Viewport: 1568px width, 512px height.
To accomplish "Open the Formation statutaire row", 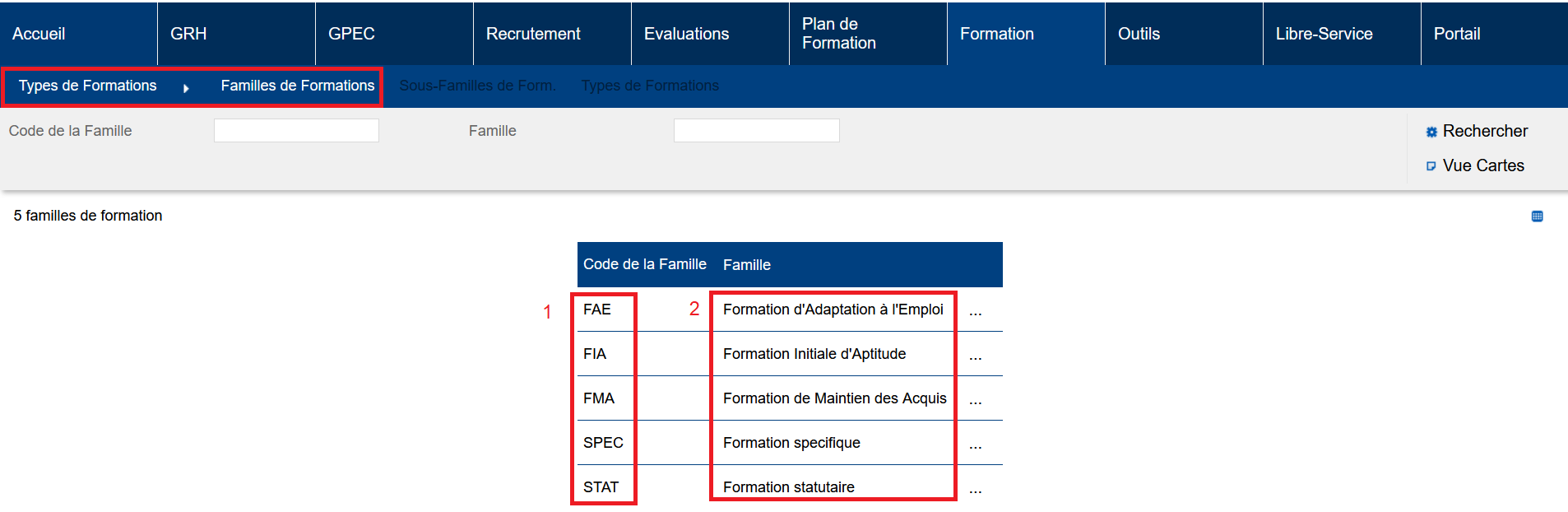I will tap(788, 487).
